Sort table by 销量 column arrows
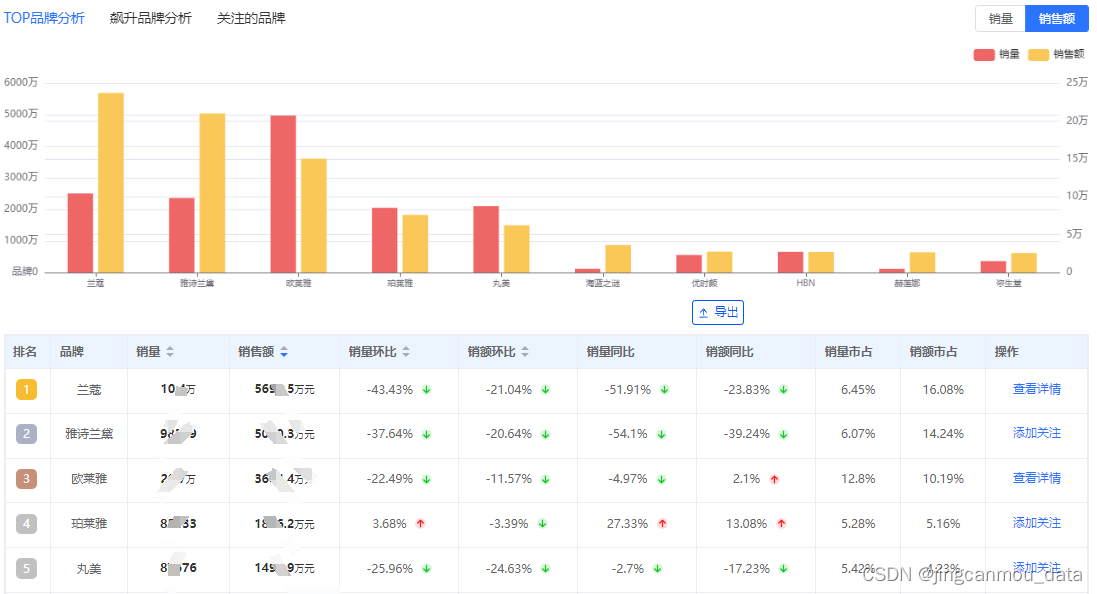1097x594 pixels. pos(170,352)
